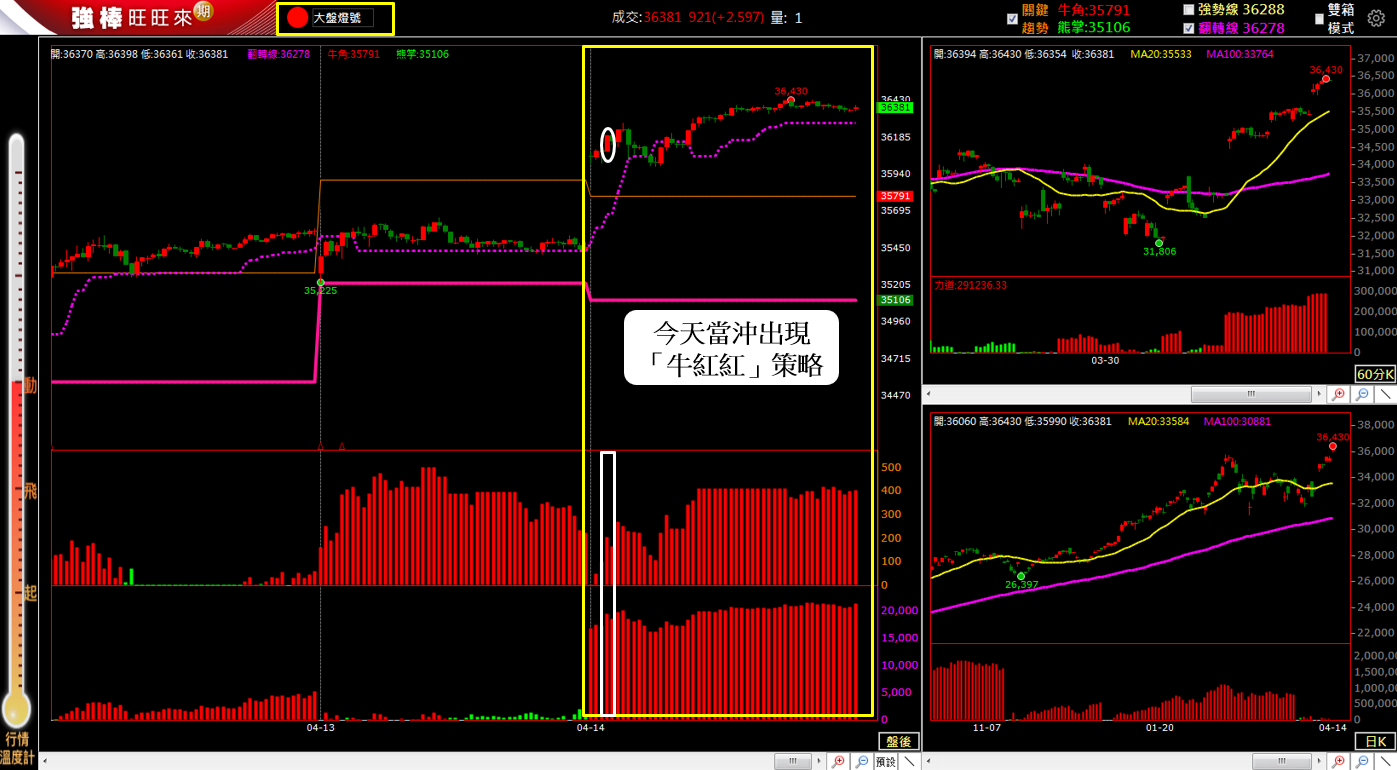
Task: Enable the 強勢線 checkbox
Action: coord(1188,9)
